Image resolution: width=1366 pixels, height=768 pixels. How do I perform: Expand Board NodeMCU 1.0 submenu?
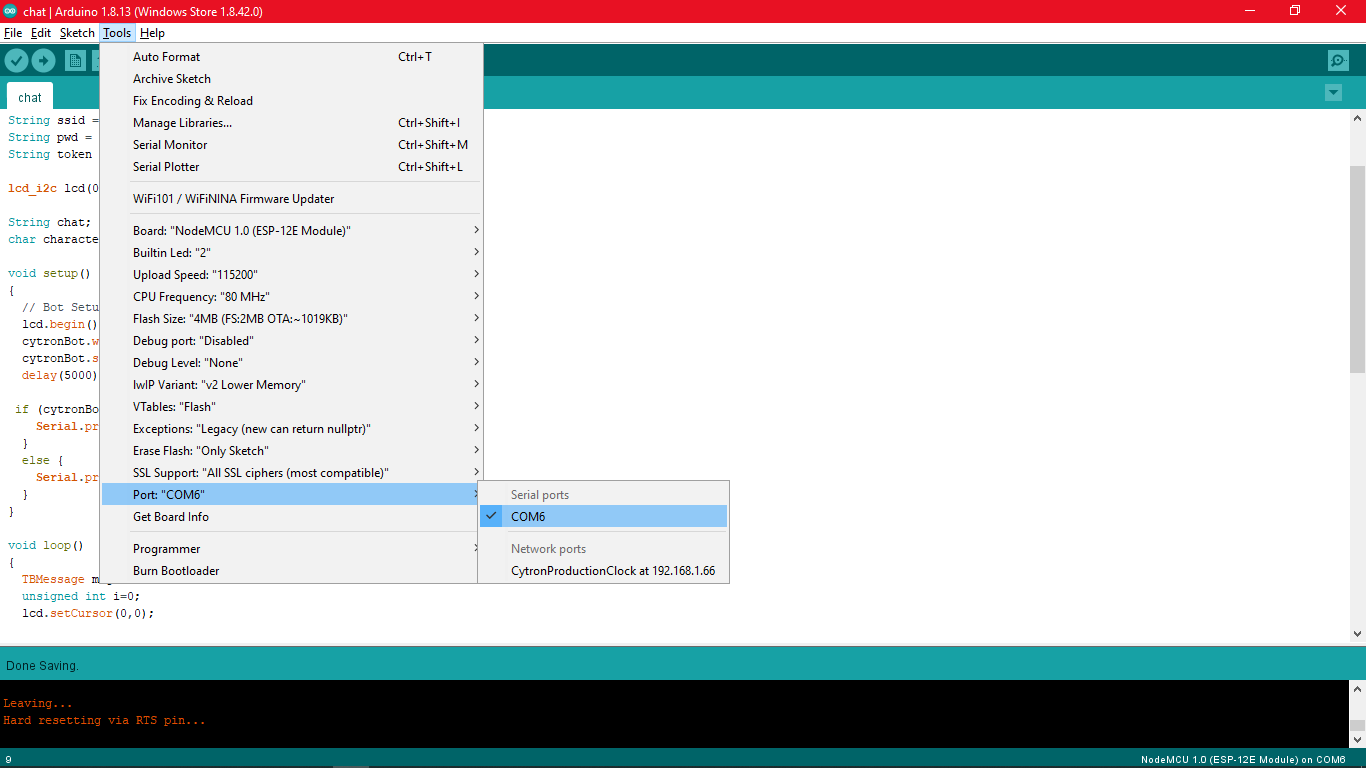click(291, 231)
